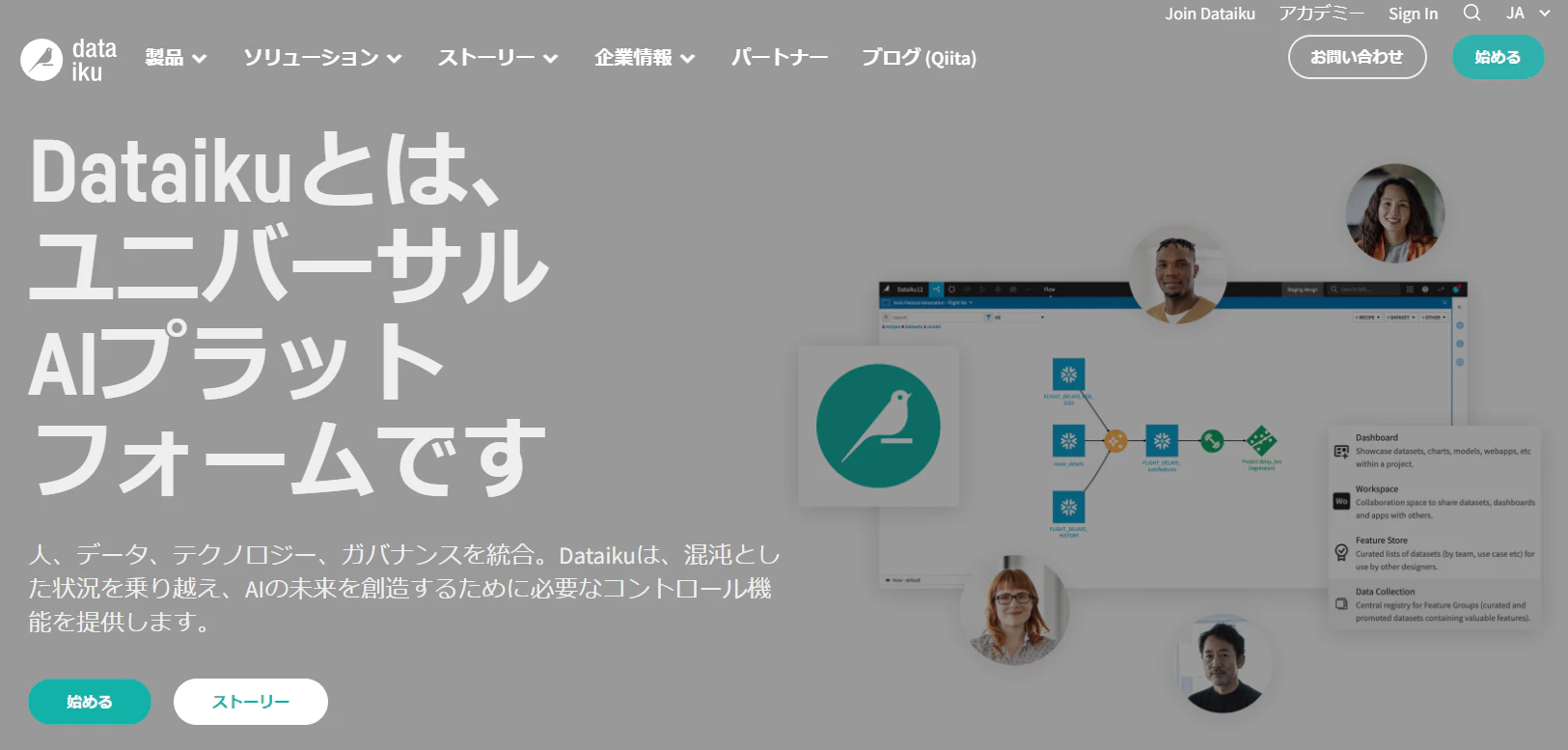The image size is (1568, 750).
Task: Open the JA language selector
Action: 1528,14
